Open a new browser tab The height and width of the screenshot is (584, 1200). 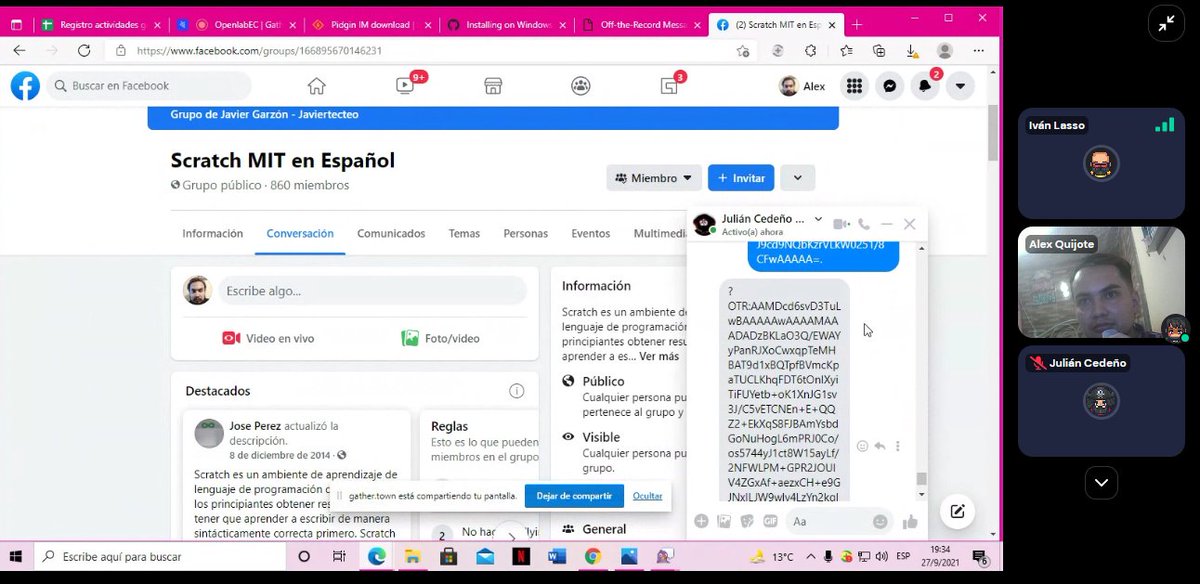(857, 24)
